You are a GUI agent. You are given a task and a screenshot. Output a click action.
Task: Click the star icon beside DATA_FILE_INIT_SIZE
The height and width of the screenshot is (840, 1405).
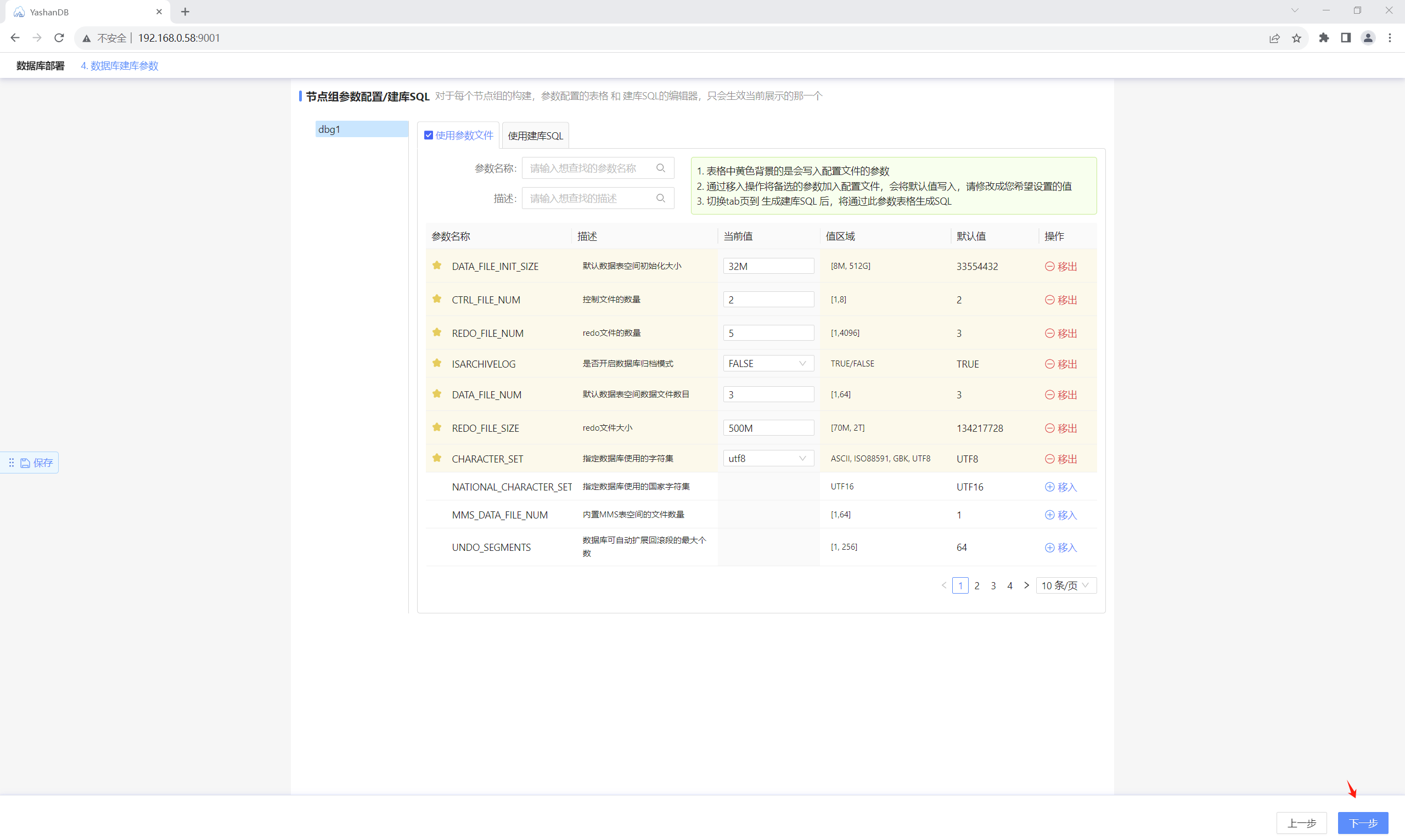436,266
